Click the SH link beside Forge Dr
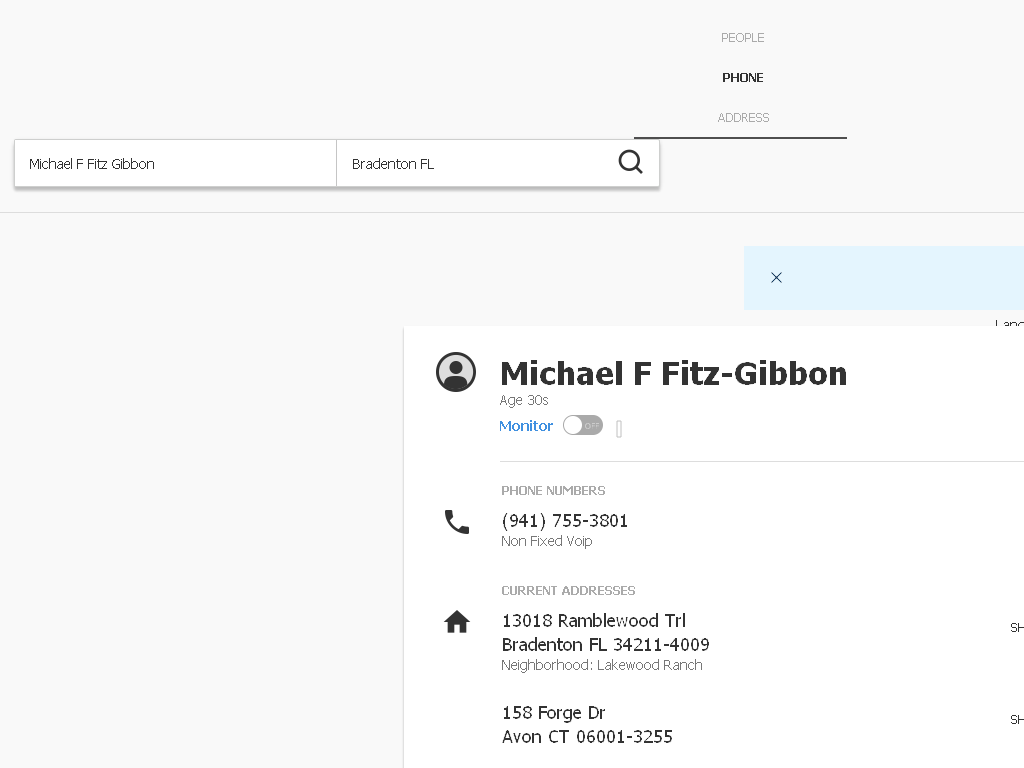Viewport: 1024px width, 768px height. point(1017,720)
